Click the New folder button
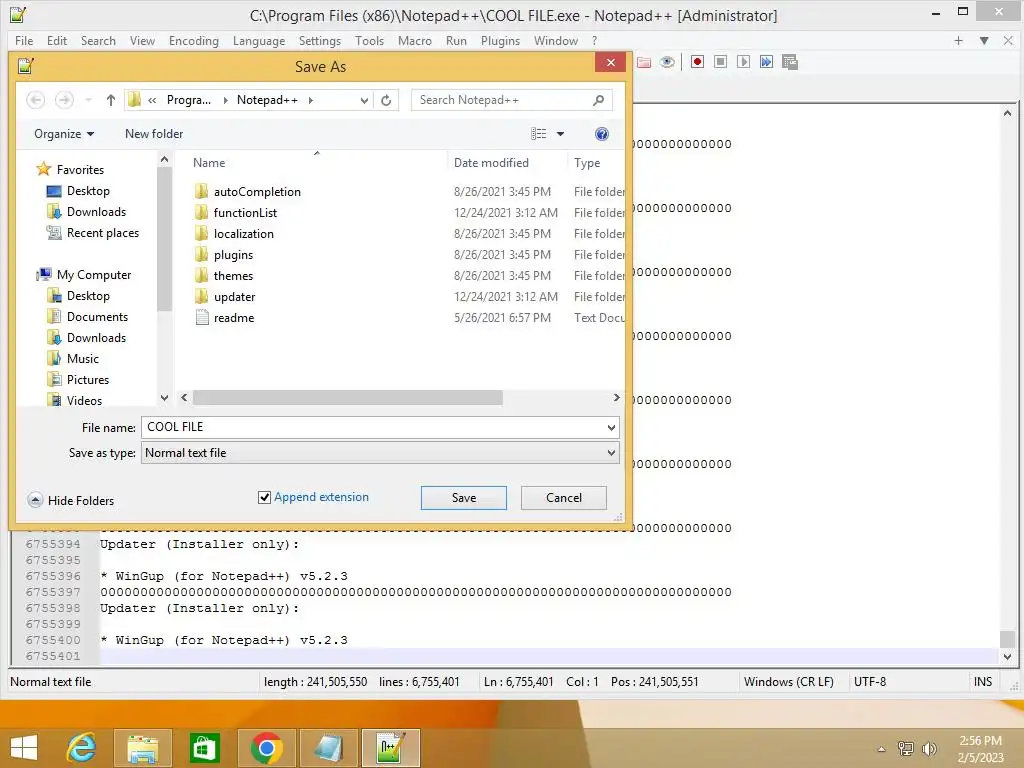 click(x=154, y=134)
